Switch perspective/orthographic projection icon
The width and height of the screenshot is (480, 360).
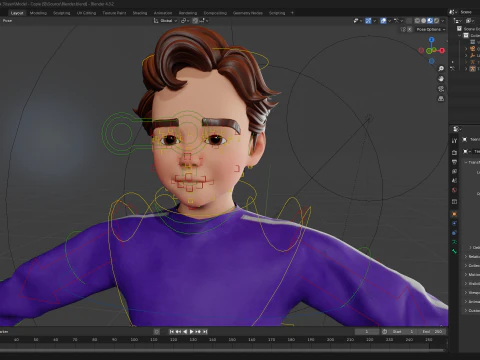441,99
